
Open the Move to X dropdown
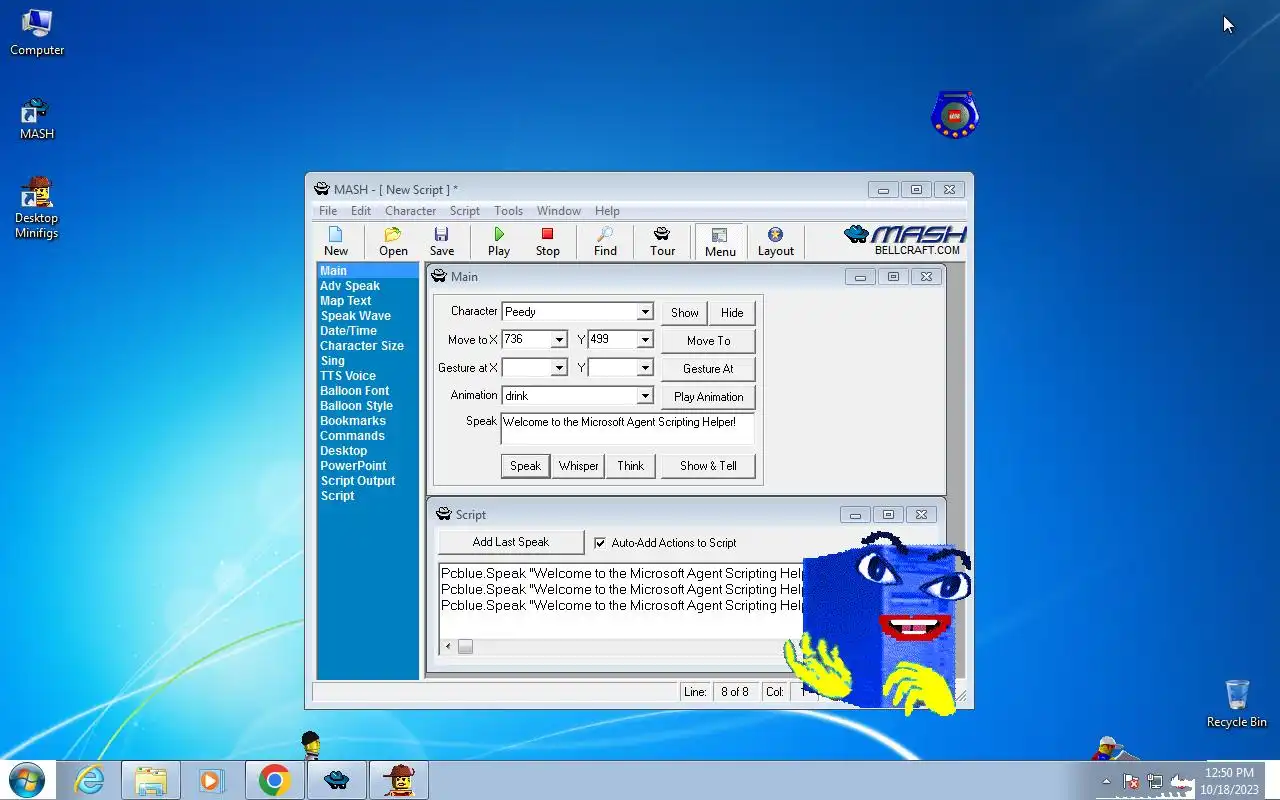tap(559, 340)
